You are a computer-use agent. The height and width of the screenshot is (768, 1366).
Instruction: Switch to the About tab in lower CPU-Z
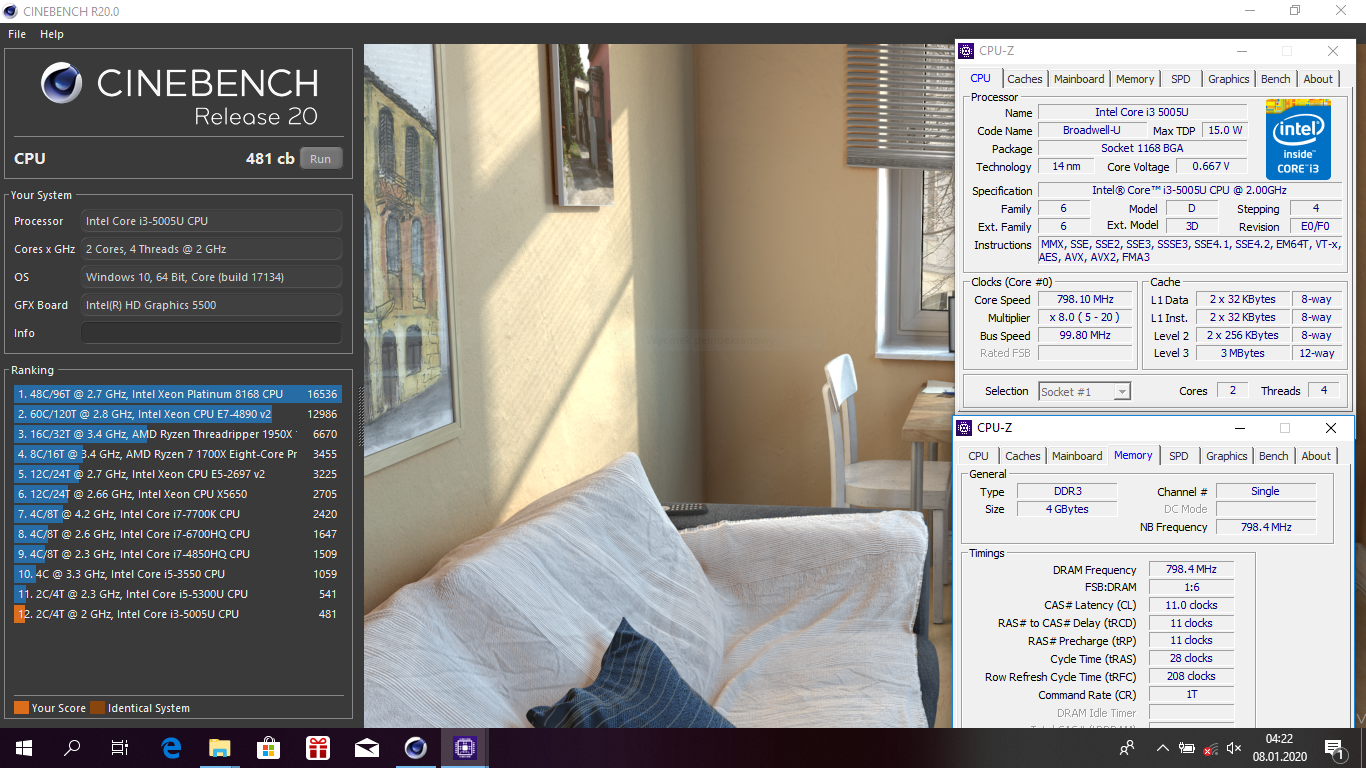(x=1316, y=456)
